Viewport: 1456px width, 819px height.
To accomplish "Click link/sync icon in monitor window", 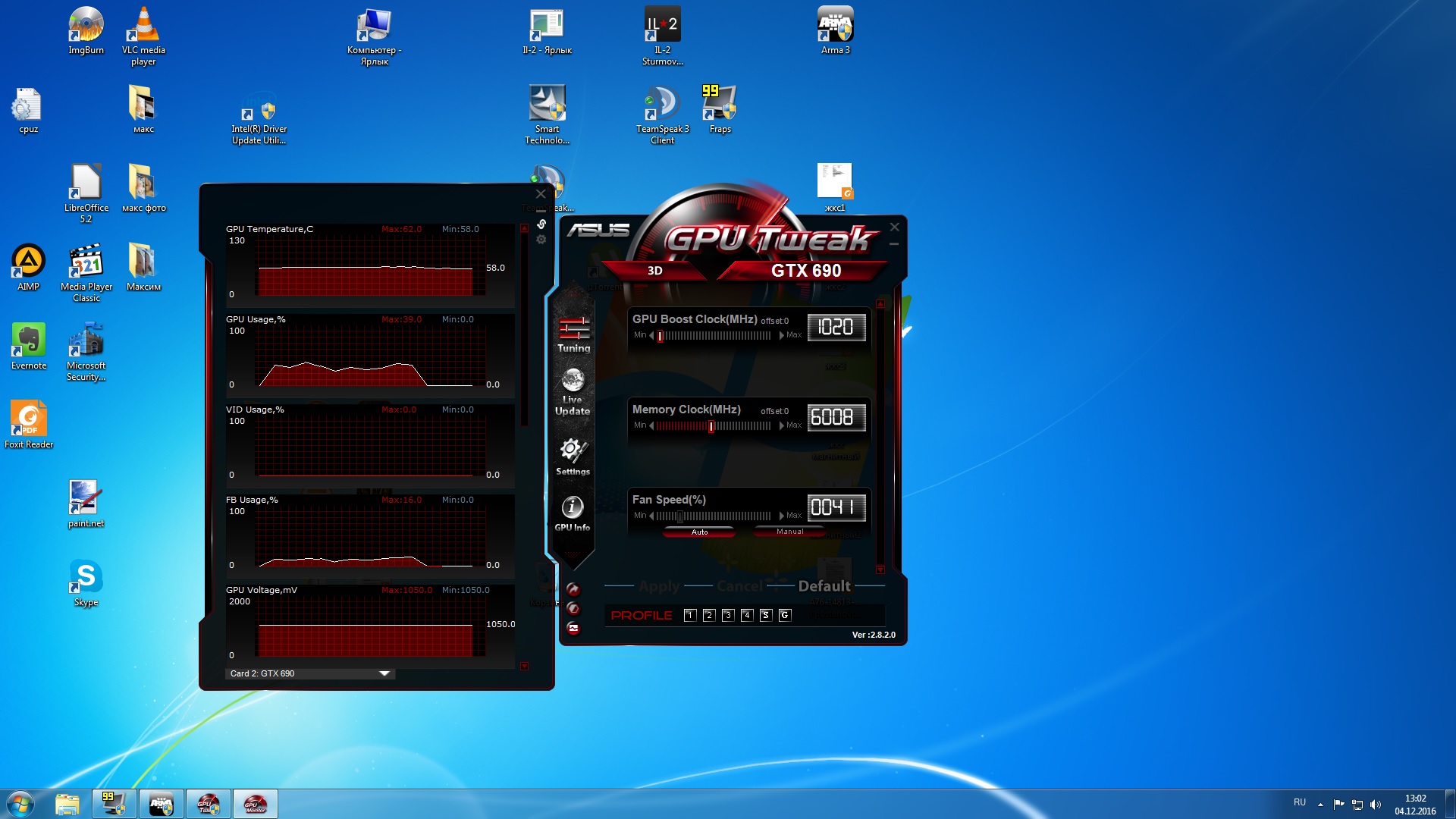I will click(x=541, y=224).
